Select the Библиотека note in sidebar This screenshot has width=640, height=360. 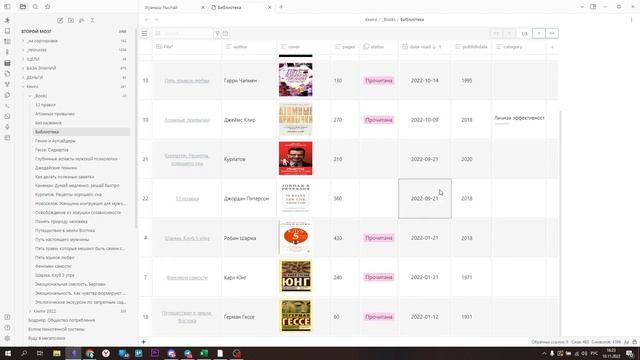(x=82, y=132)
